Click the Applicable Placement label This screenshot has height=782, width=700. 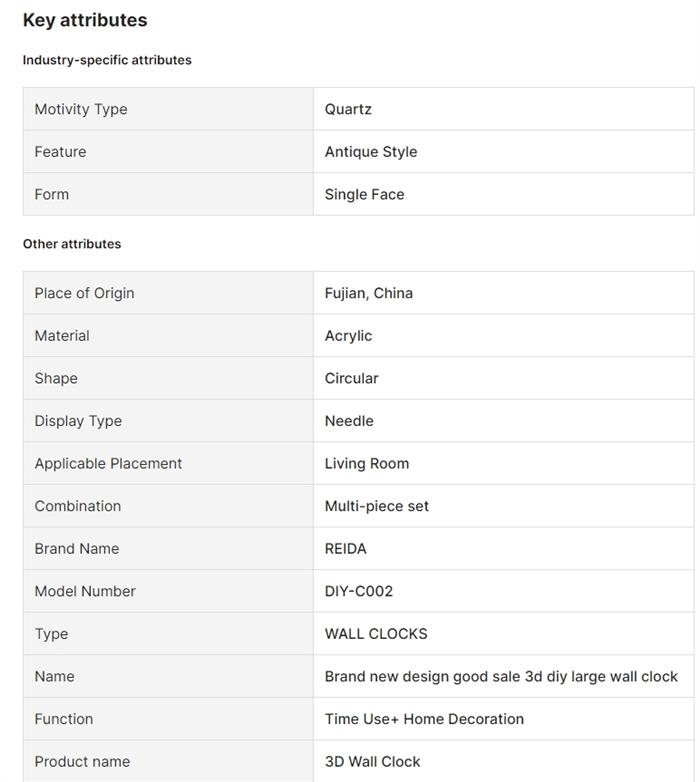coord(108,464)
